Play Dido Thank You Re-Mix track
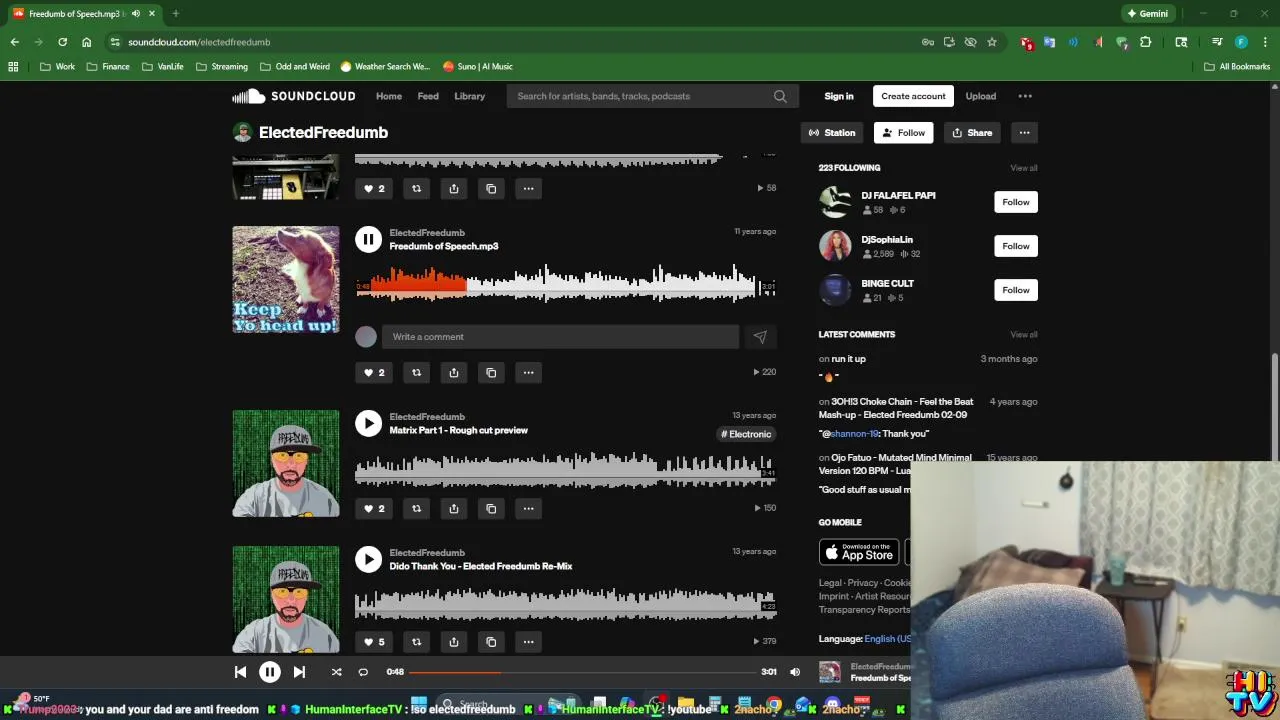1280x720 pixels. click(x=368, y=559)
